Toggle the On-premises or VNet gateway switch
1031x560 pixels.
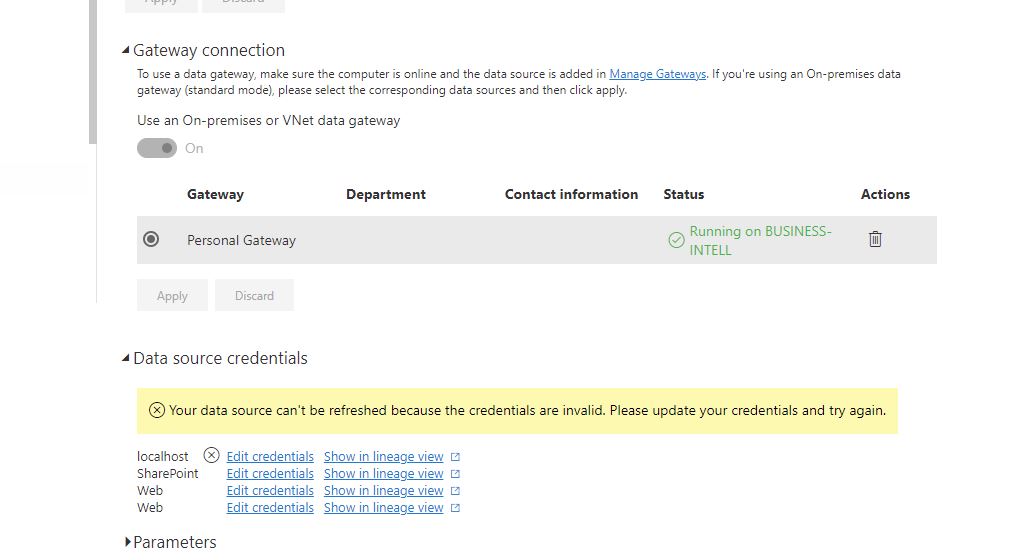[x=156, y=149]
